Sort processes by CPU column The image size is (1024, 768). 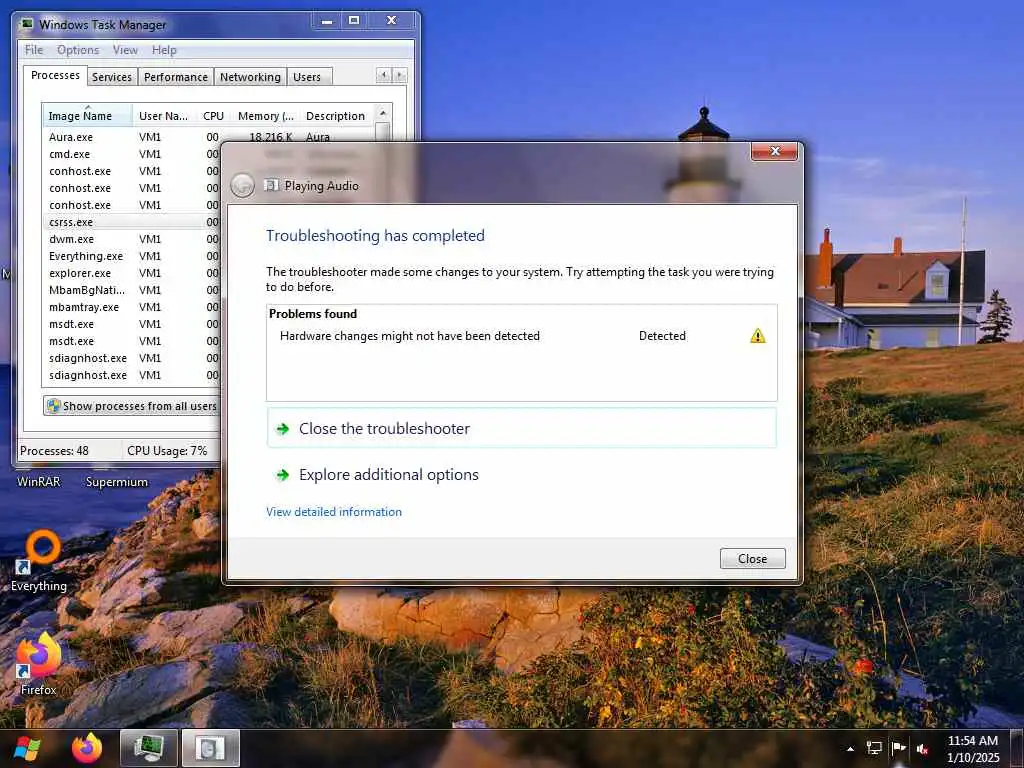[x=214, y=116]
